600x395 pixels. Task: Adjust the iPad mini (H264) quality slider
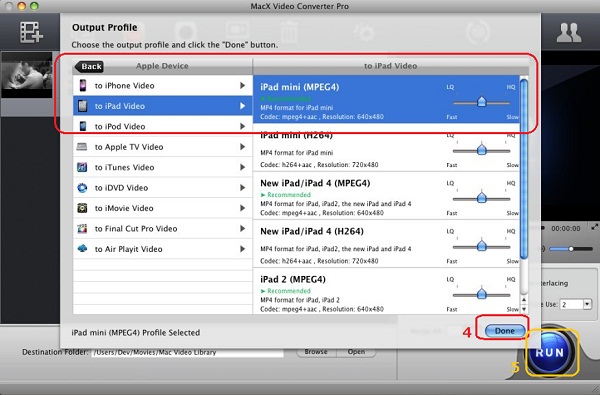[x=481, y=150]
